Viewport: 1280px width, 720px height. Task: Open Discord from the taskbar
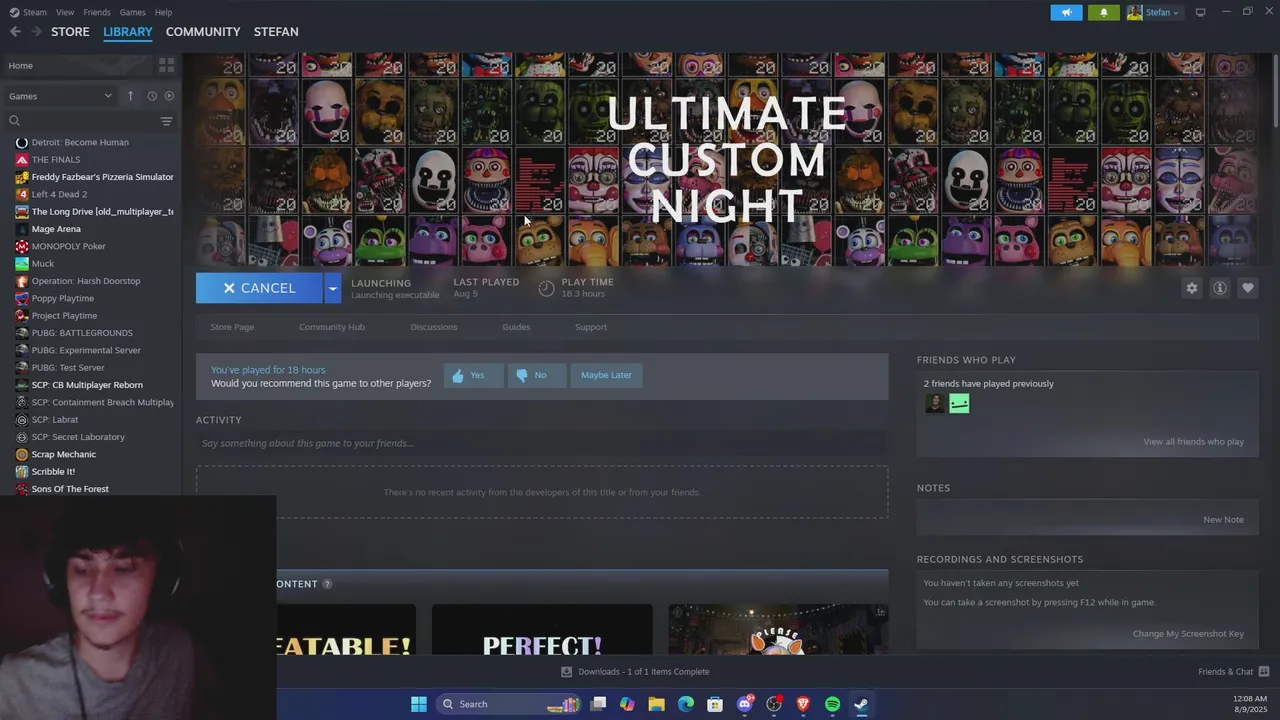(x=744, y=704)
